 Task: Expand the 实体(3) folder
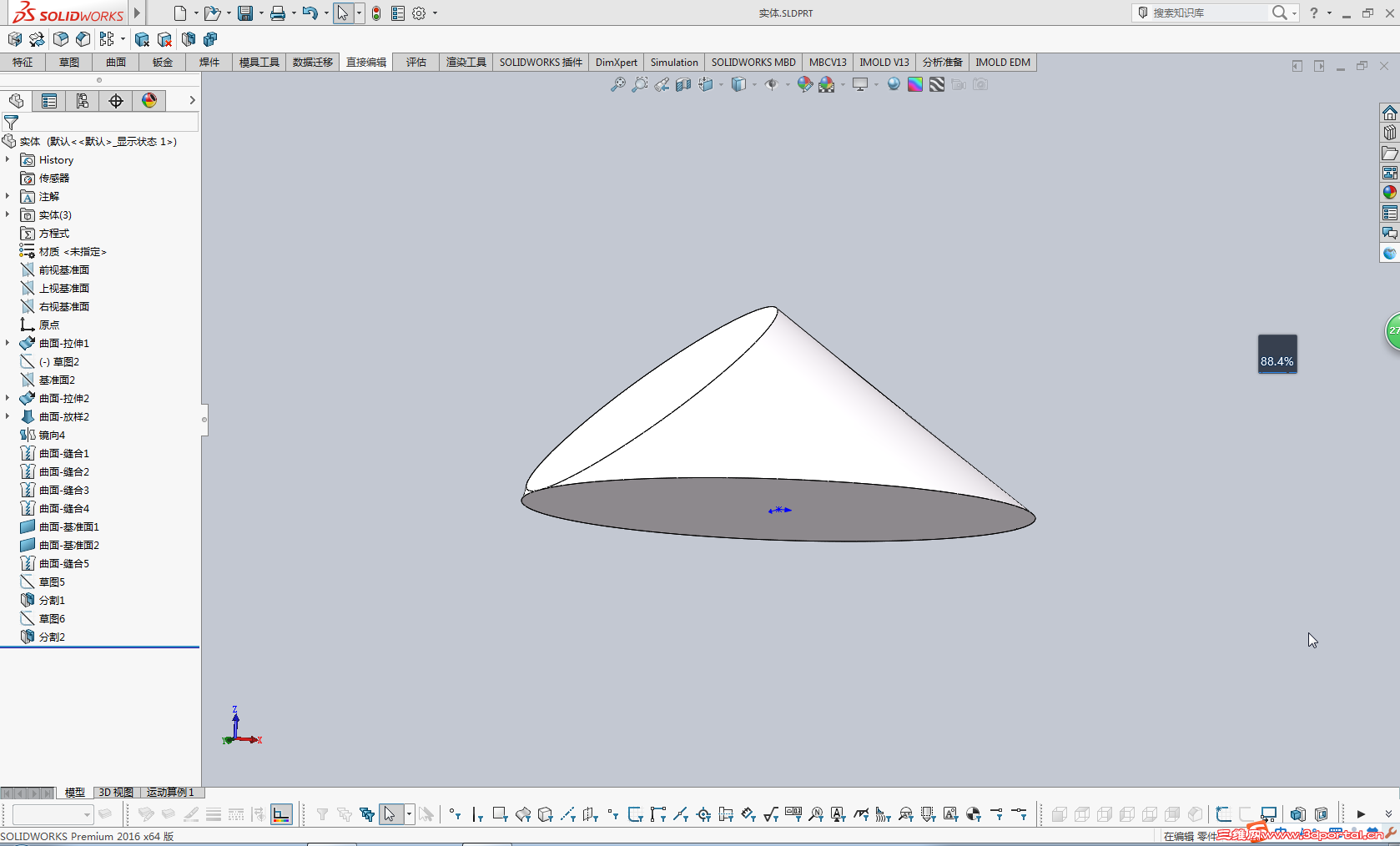[x=8, y=214]
